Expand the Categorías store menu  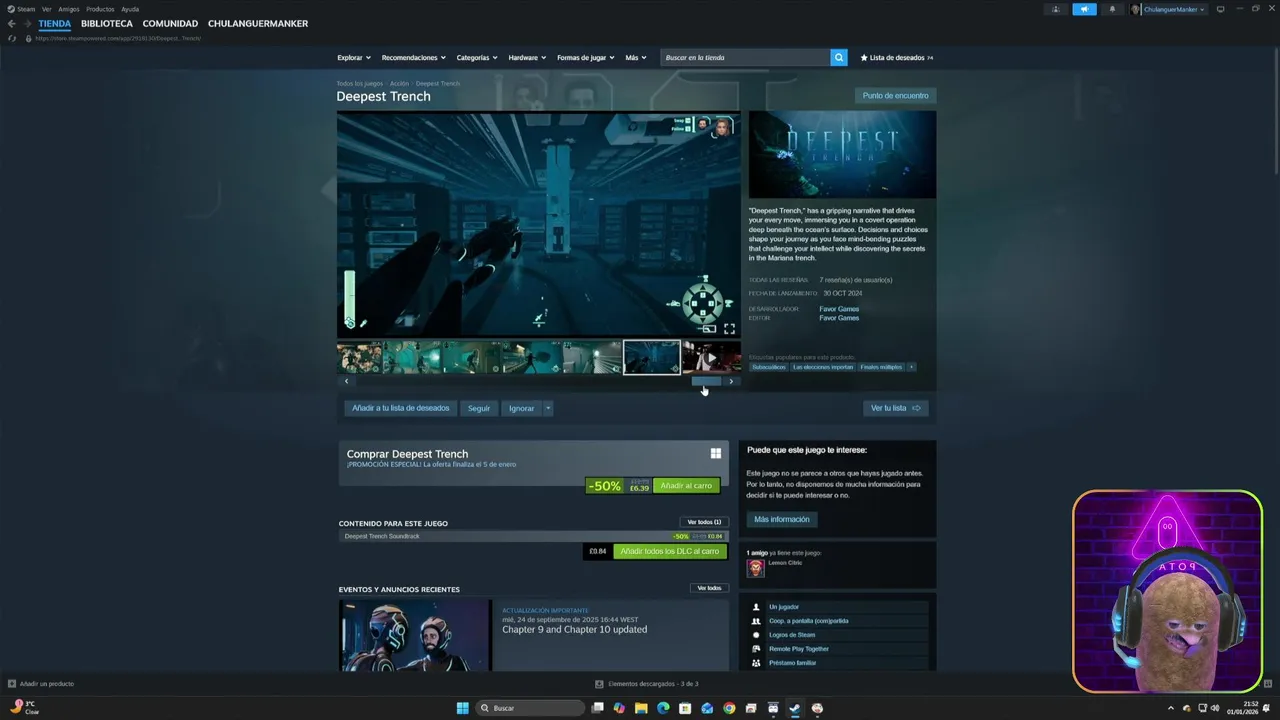click(x=477, y=58)
